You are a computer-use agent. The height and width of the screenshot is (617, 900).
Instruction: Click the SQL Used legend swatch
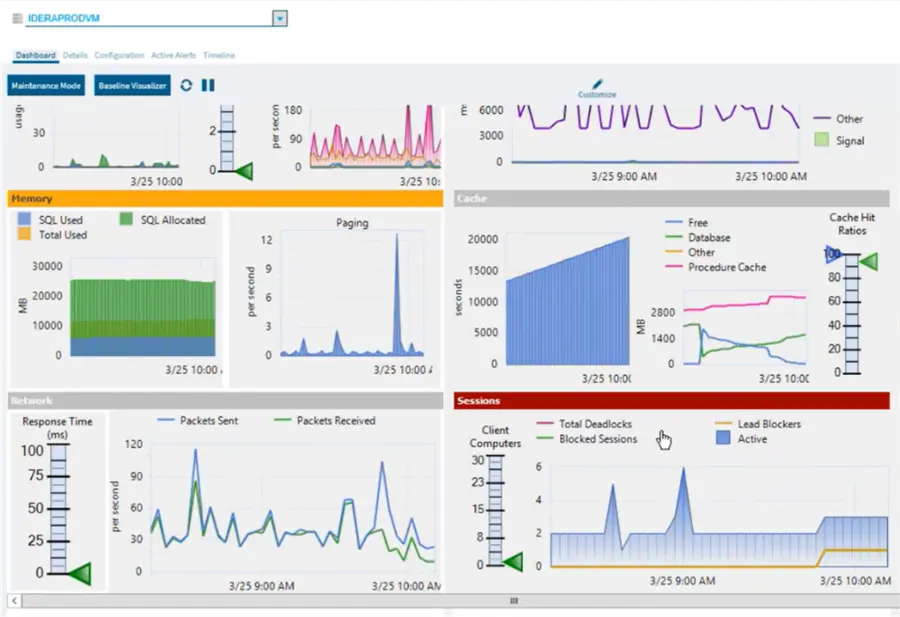tap(24, 219)
